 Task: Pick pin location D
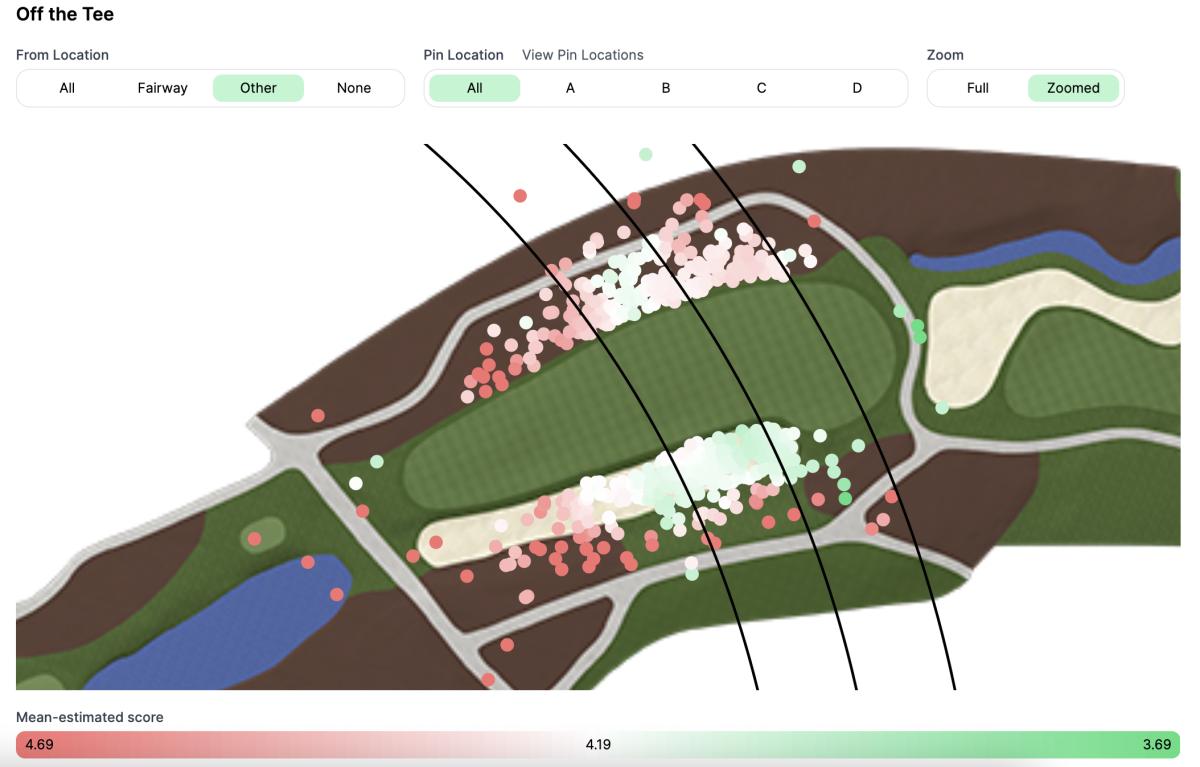(856, 88)
